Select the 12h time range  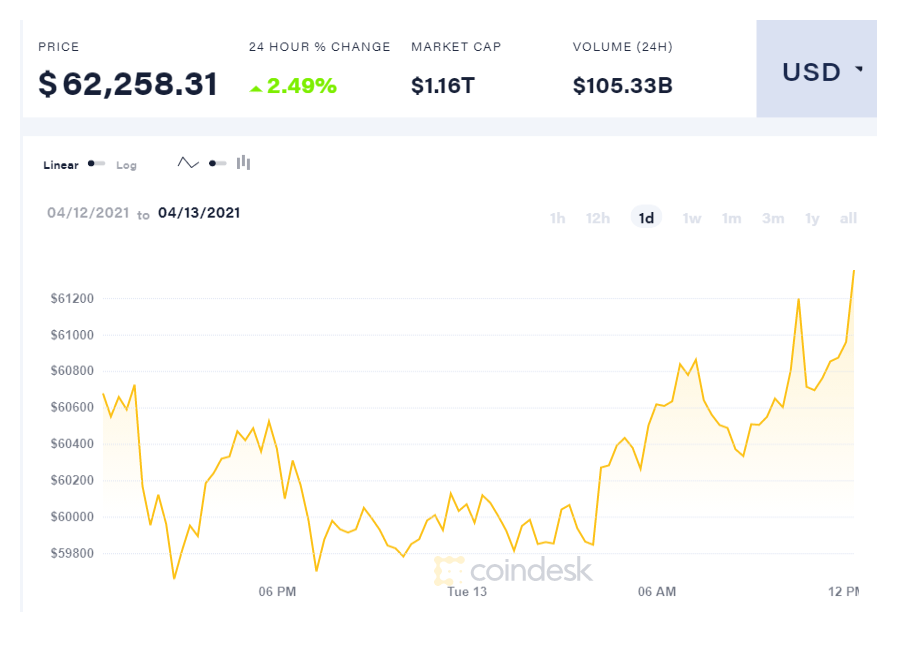598,218
